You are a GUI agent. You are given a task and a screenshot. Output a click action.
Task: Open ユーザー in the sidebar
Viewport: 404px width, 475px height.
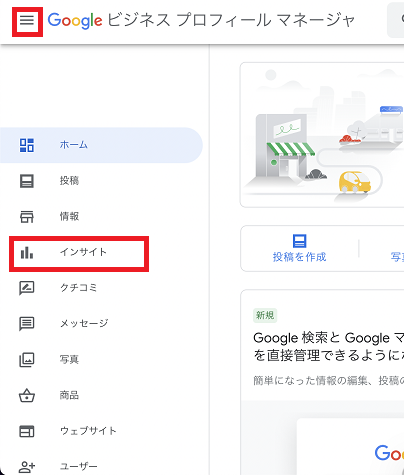click(x=101, y=467)
